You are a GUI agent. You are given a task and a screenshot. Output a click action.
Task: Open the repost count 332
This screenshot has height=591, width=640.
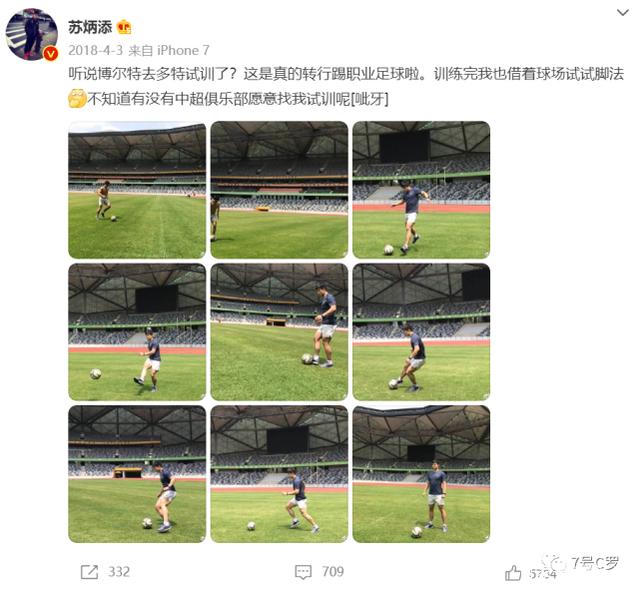(x=119, y=572)
